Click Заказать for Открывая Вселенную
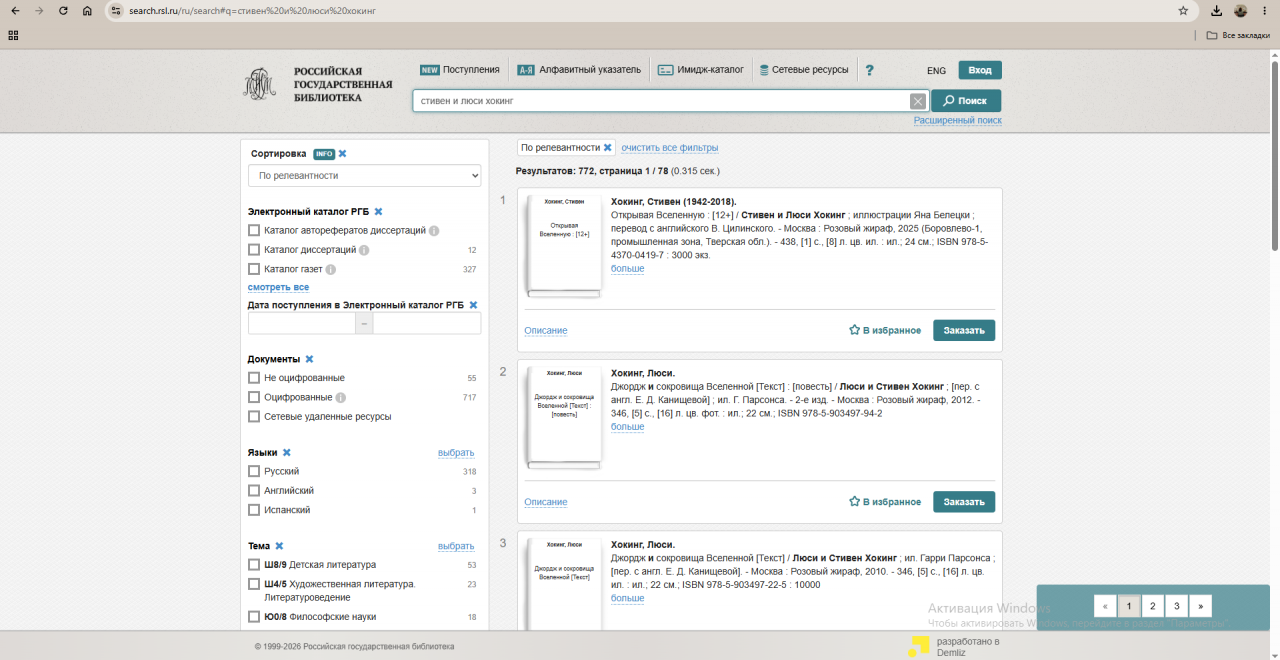 (964, 330)
